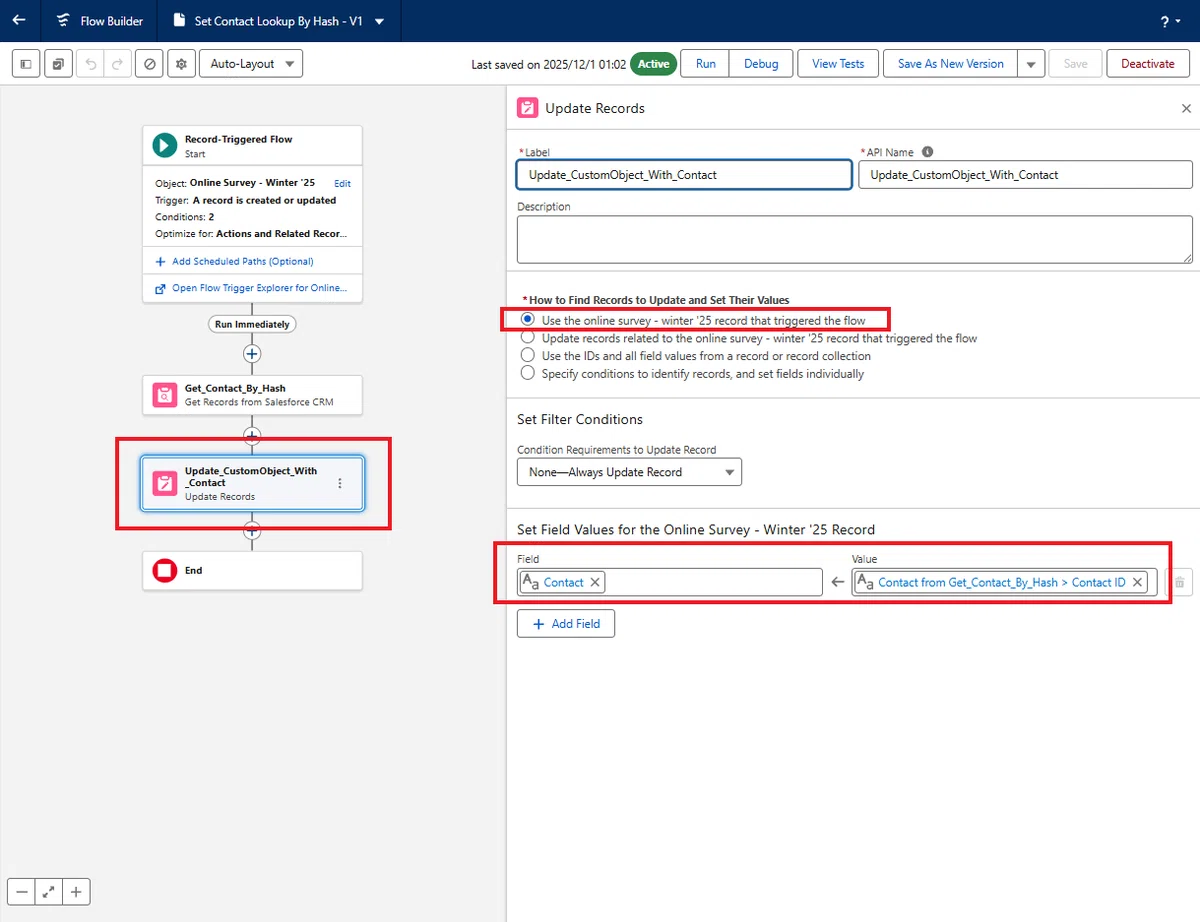Viewport: 1200px width, 922px height.
Task: Remove the Contact field pill
Action: pyautogui.click(x=595, y=582)
